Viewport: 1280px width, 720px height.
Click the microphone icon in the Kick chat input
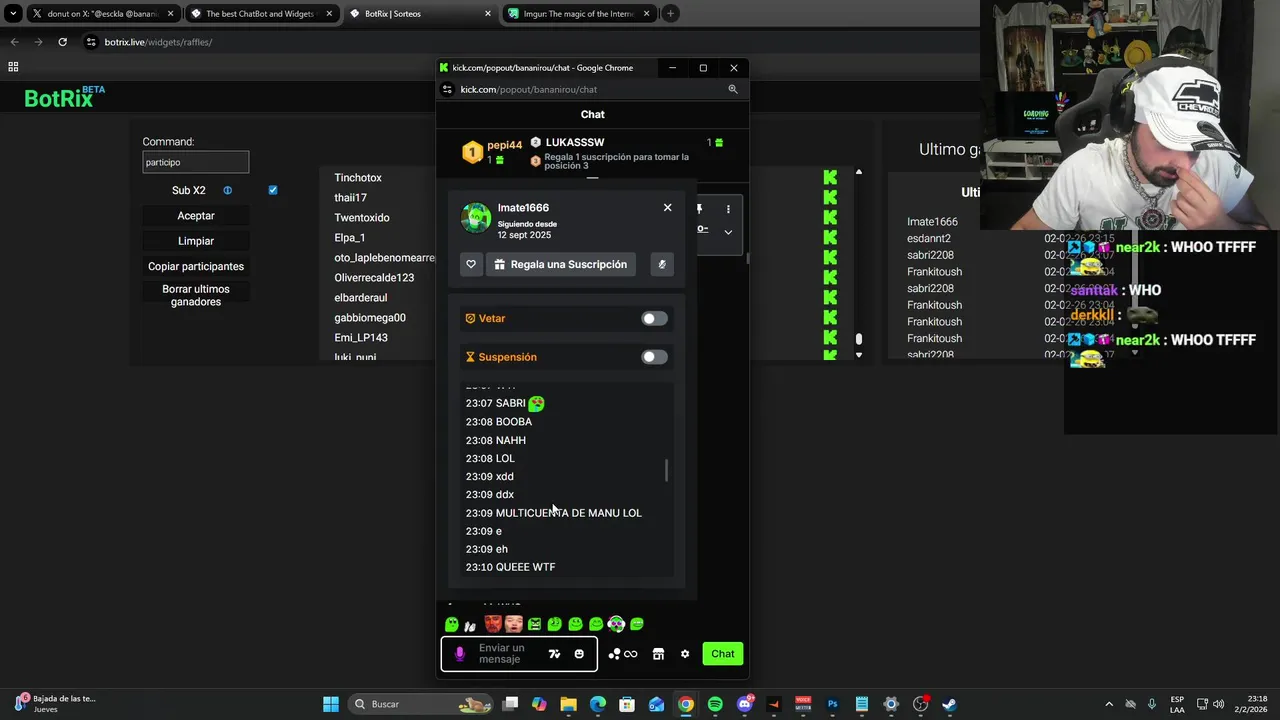pyautogui.click(x=460, y=654)
